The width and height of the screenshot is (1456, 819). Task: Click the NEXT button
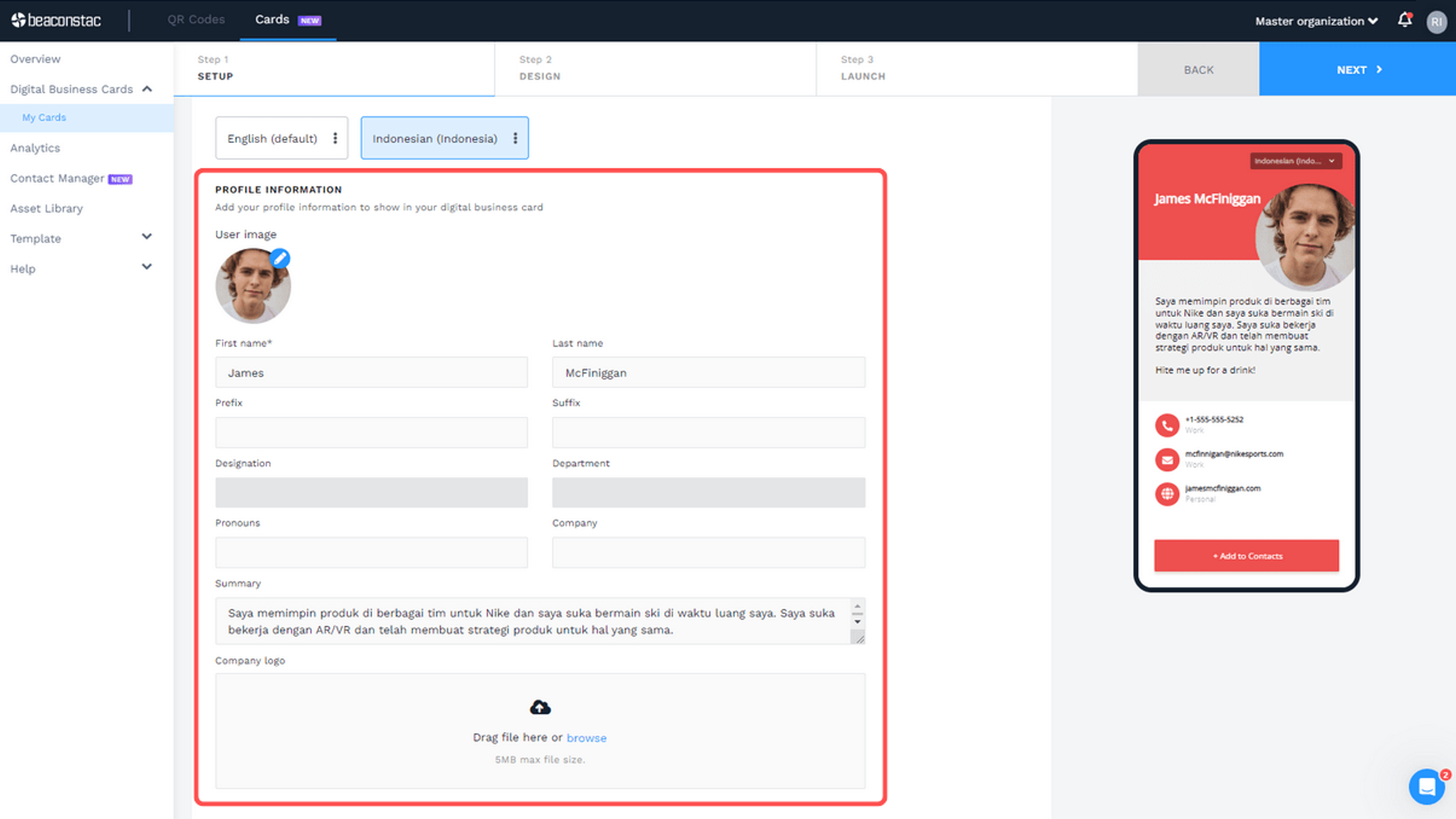1357,69
